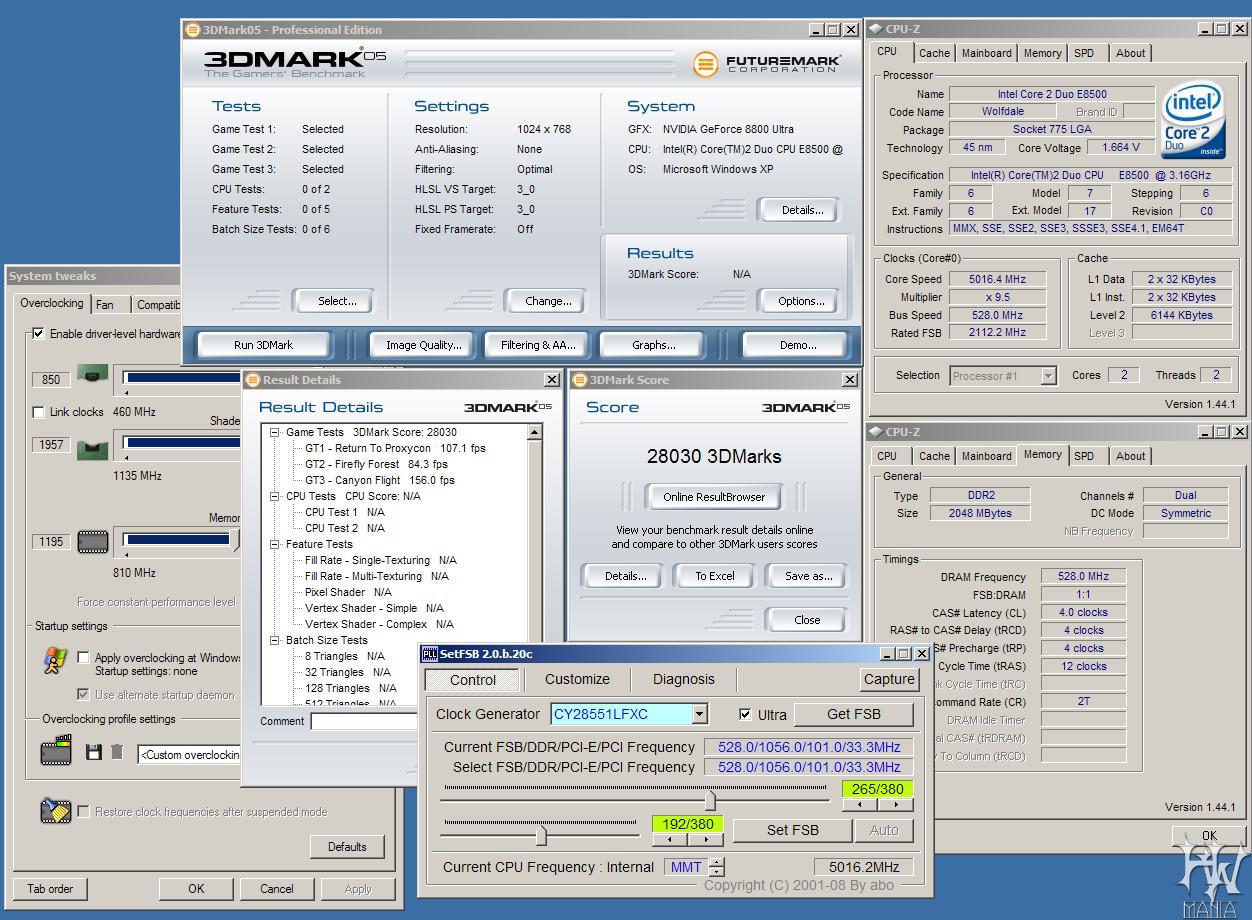Click left arrow under 192/380 value
The image size is (1252, 920).
[x=669, y=840]
